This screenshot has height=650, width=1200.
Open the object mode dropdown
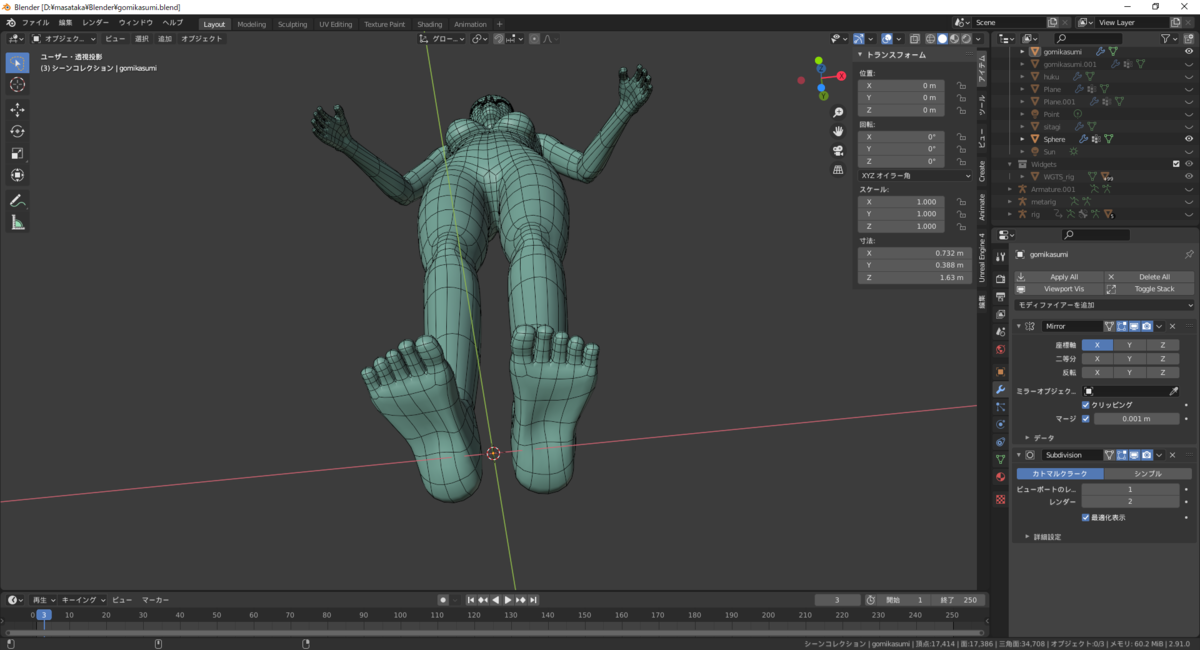click(x=64, y=38)
